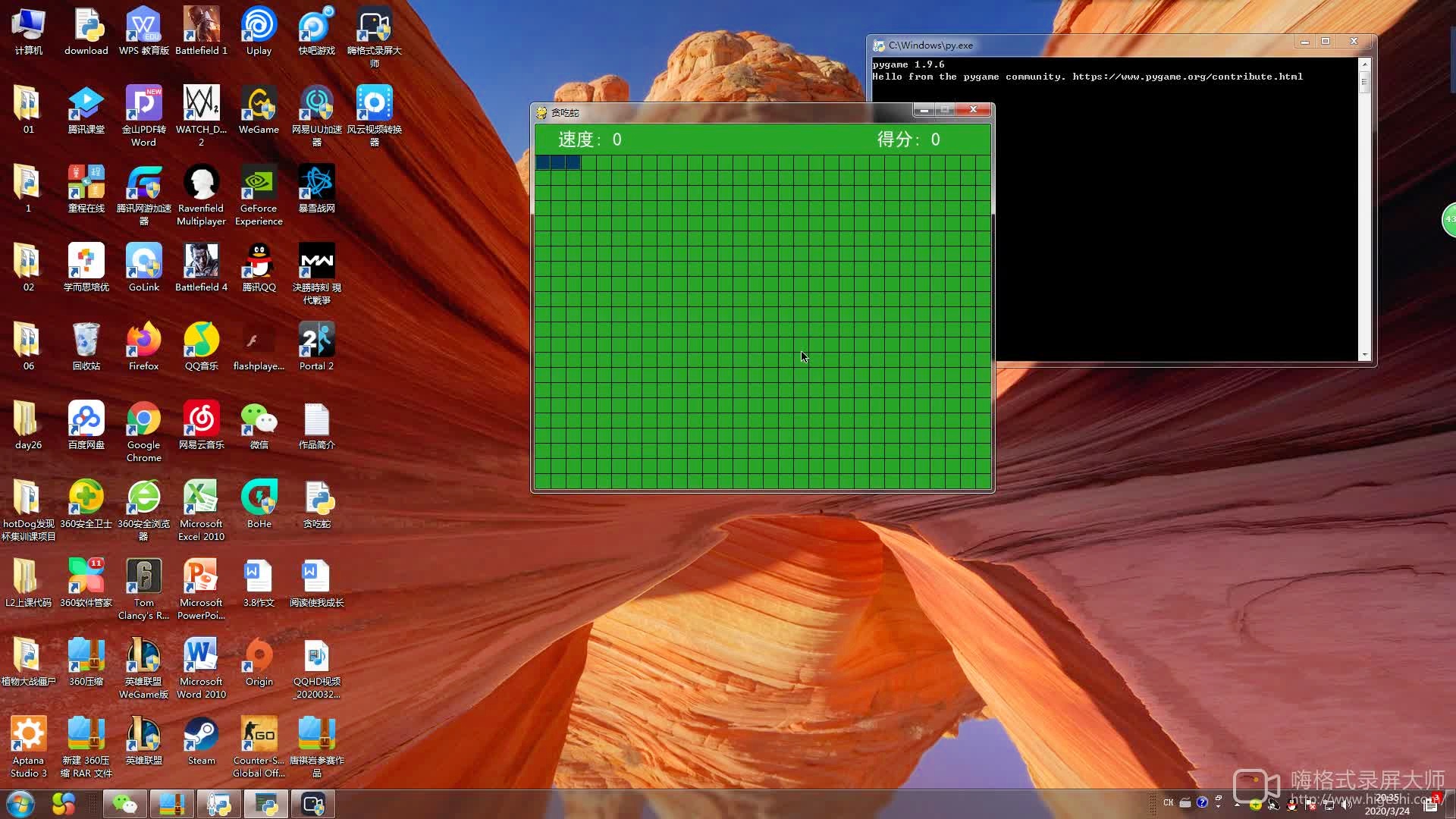Open 快吧游戏 shortcut

[x=316, y=32]
